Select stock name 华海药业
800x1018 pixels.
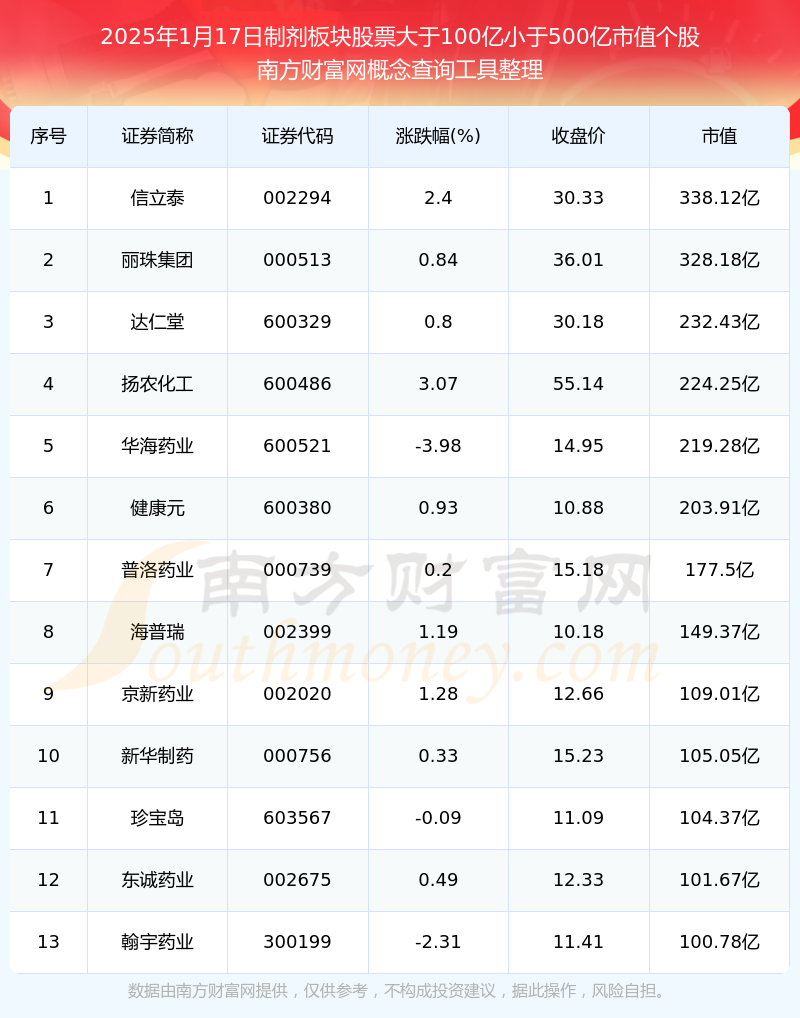[x=157, y=446]
